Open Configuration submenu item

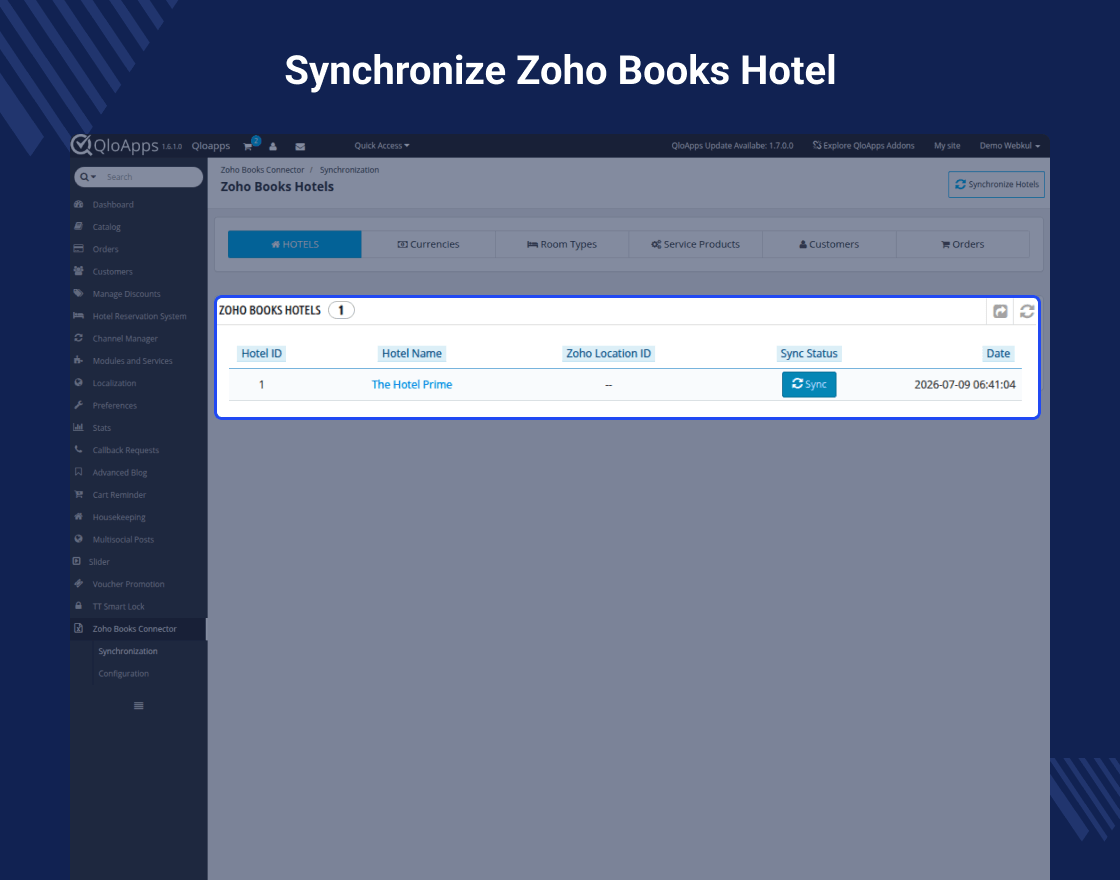point(124,674)
